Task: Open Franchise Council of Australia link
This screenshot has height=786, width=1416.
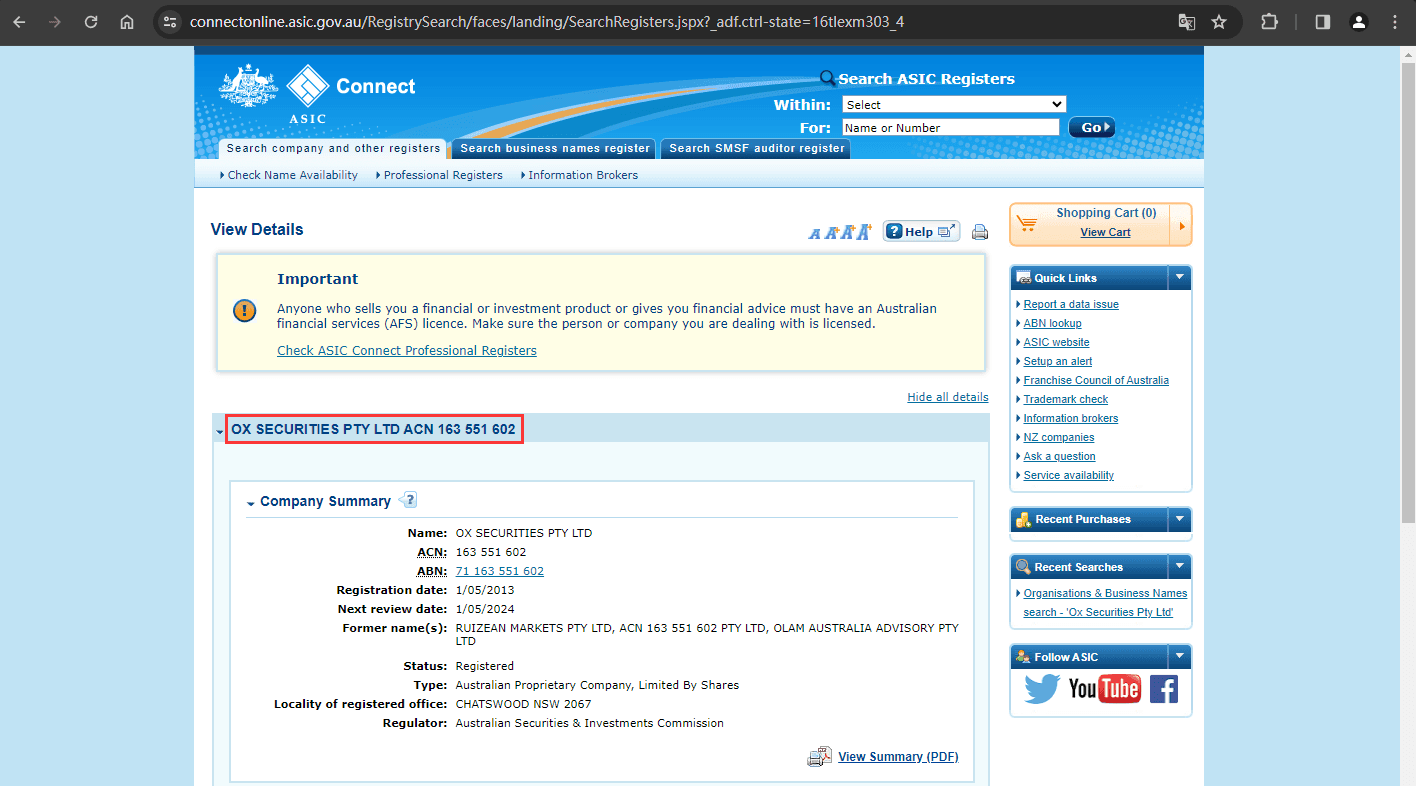Action: click(1096, 380)
